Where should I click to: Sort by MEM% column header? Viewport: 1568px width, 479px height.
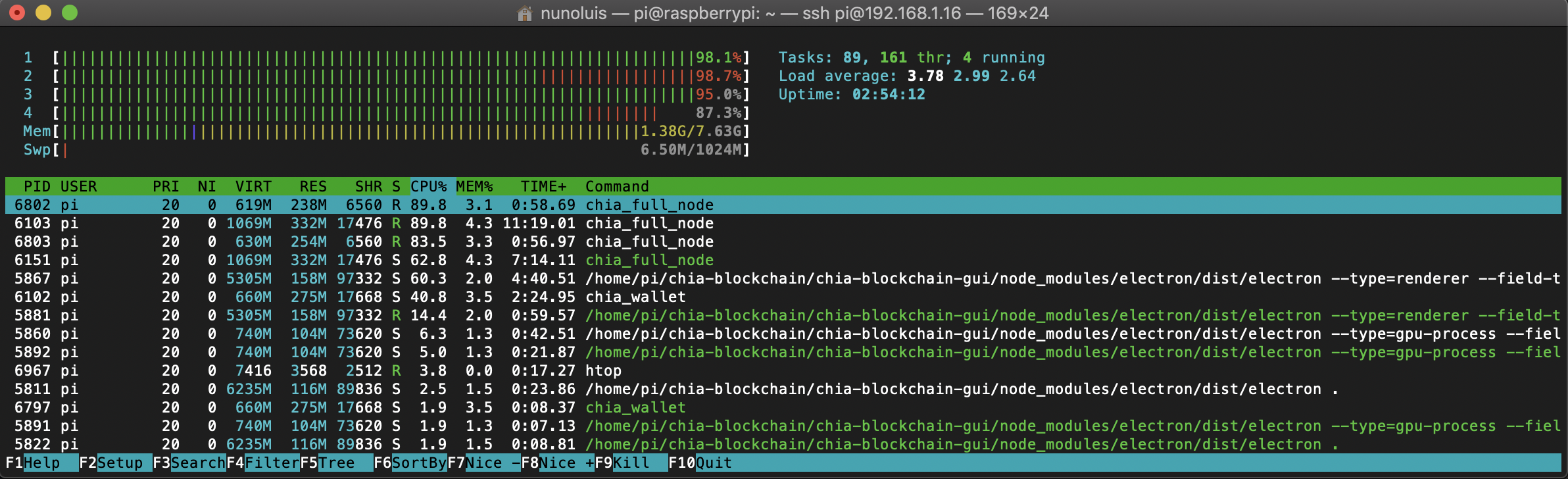474,186
